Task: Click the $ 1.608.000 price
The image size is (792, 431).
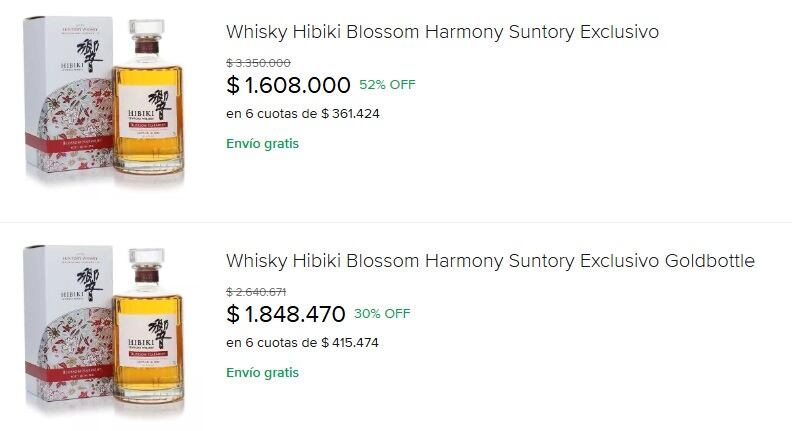Action: point(288,85)
